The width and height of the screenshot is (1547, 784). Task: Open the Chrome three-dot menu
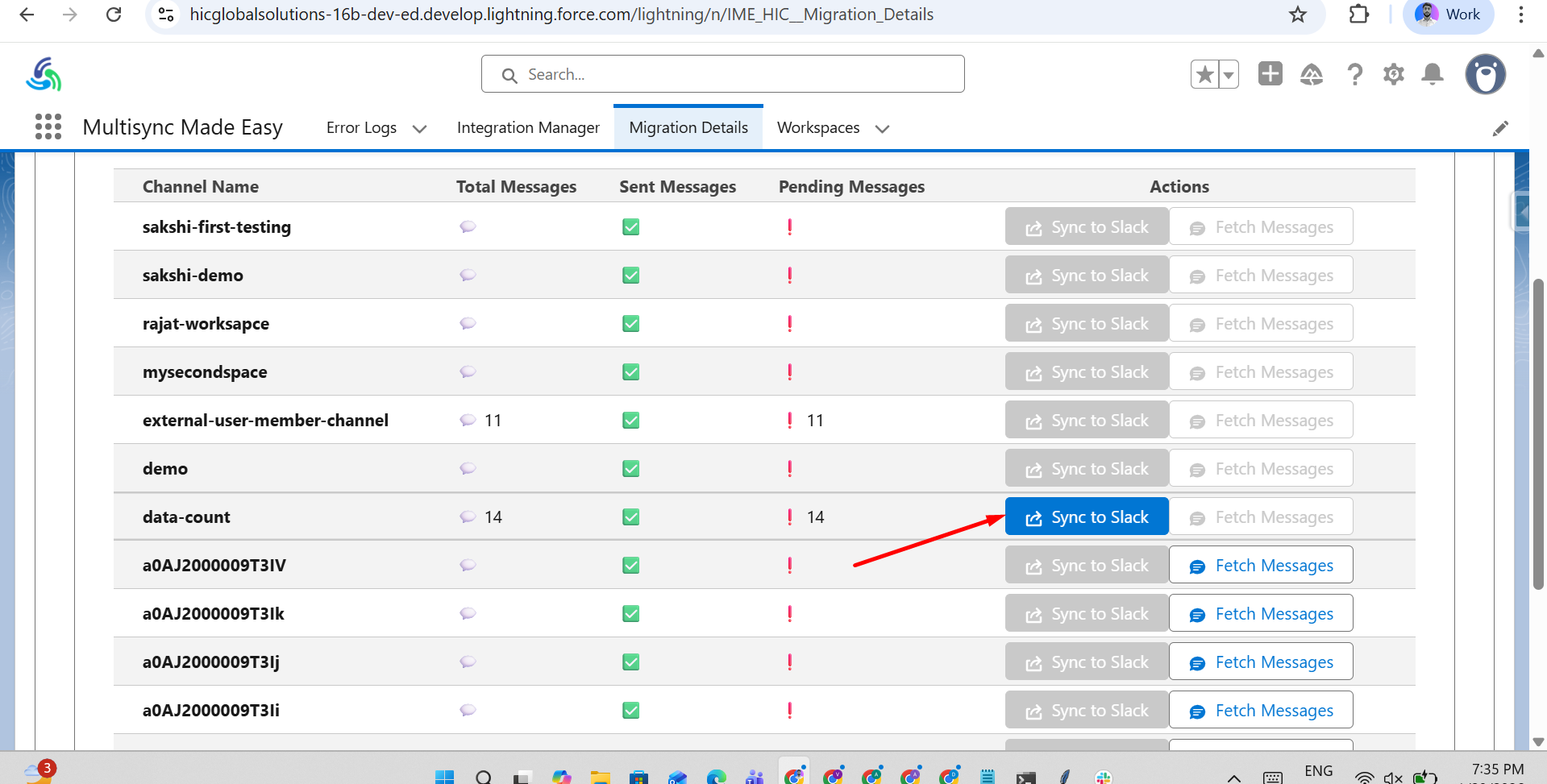pos(1520,15)
